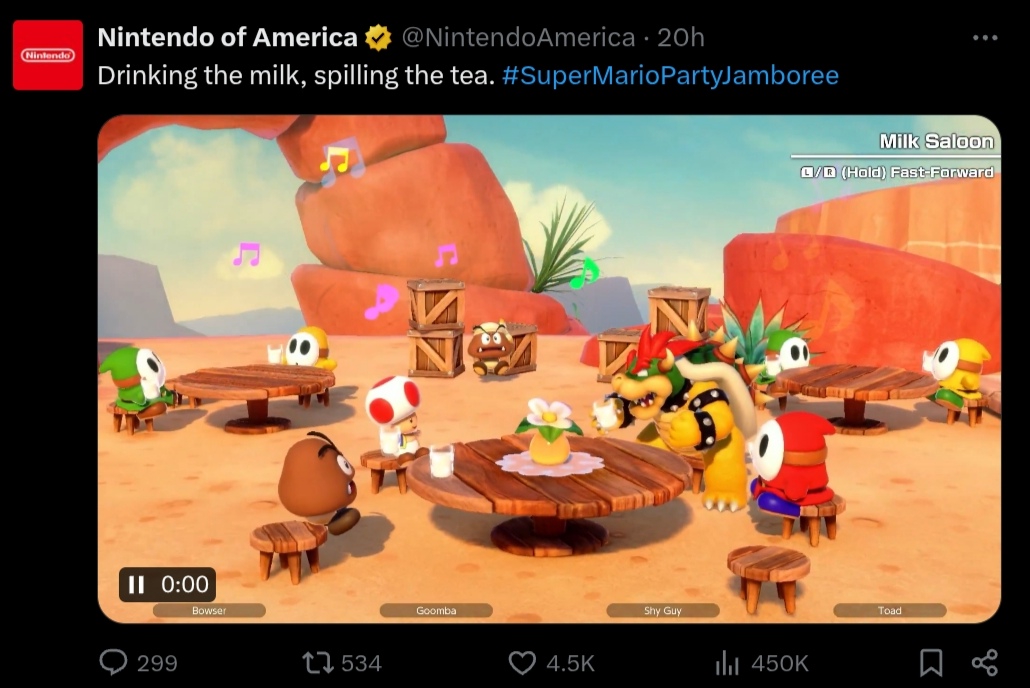Click the 4.5K like count
Screen dimensions: 1030x688
[x=570, y=663]
